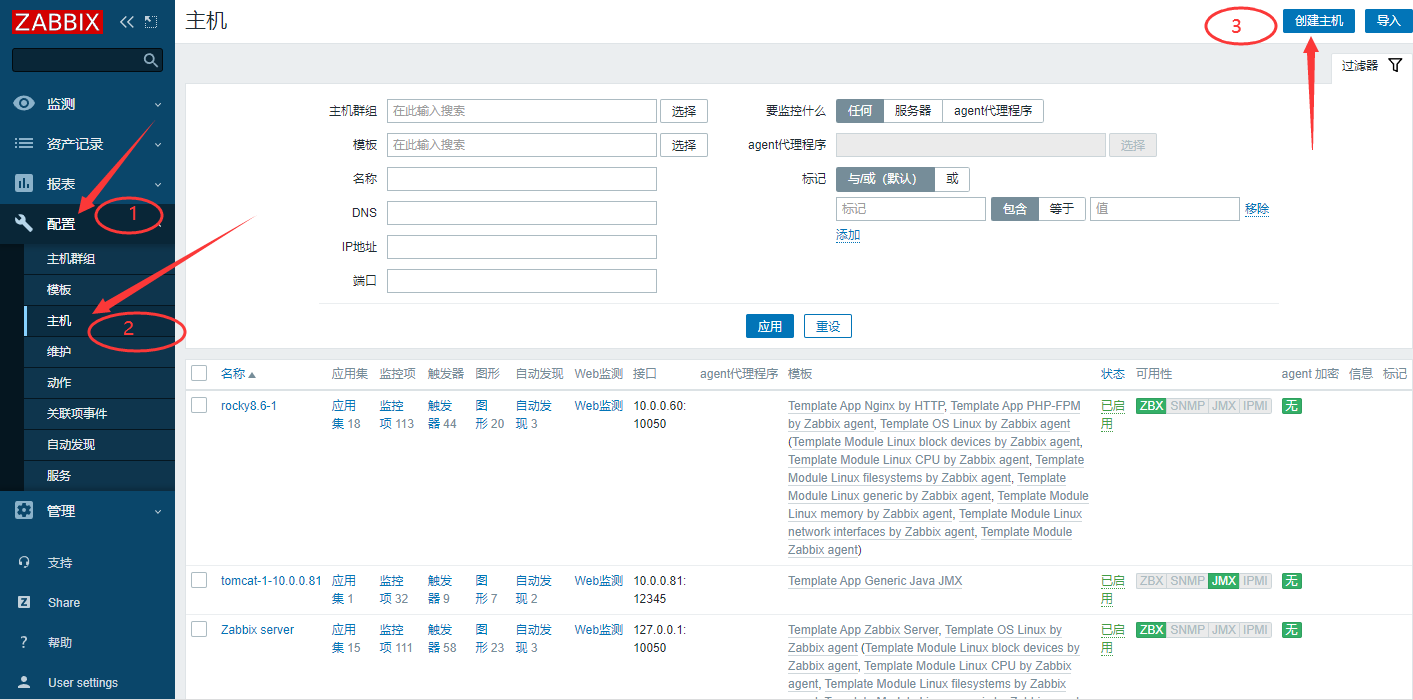Click into the IP地址 filter field
The width and height of the screenshot is (1413, 700).
click(522, 247)
